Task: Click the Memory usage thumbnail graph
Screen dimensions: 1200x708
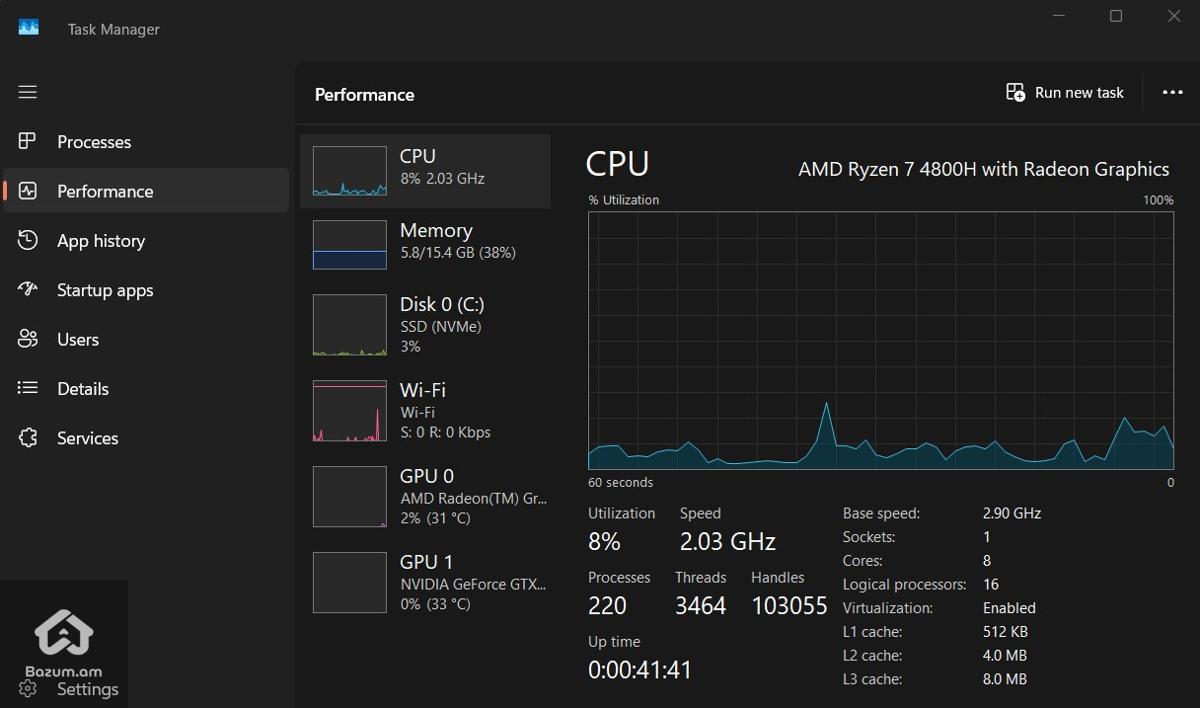Action: (349, 244)
